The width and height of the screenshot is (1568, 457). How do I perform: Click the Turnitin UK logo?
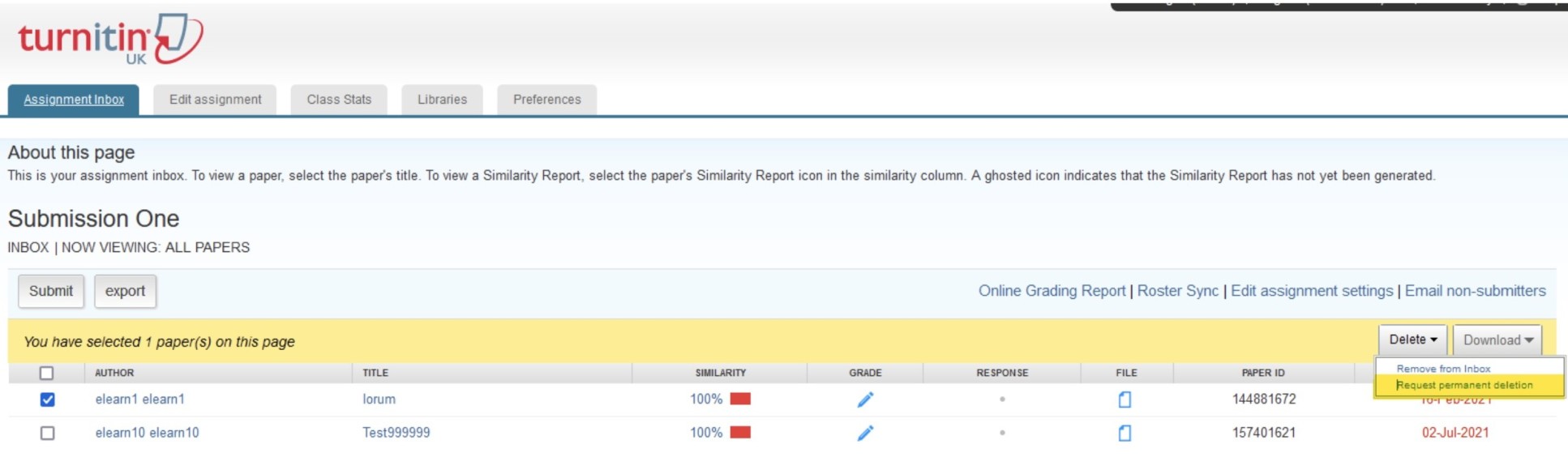[x=109, y=39]
